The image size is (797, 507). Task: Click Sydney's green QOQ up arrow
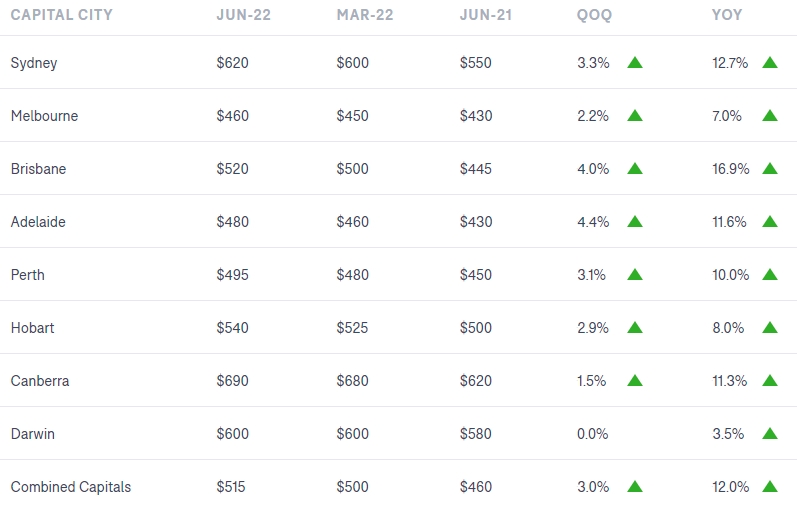click(635, 63)
